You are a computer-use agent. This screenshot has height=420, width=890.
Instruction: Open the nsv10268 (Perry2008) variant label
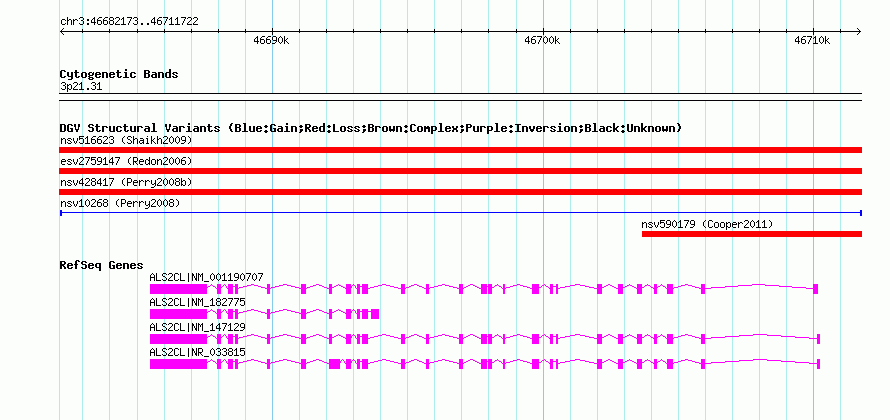[120, 203]
